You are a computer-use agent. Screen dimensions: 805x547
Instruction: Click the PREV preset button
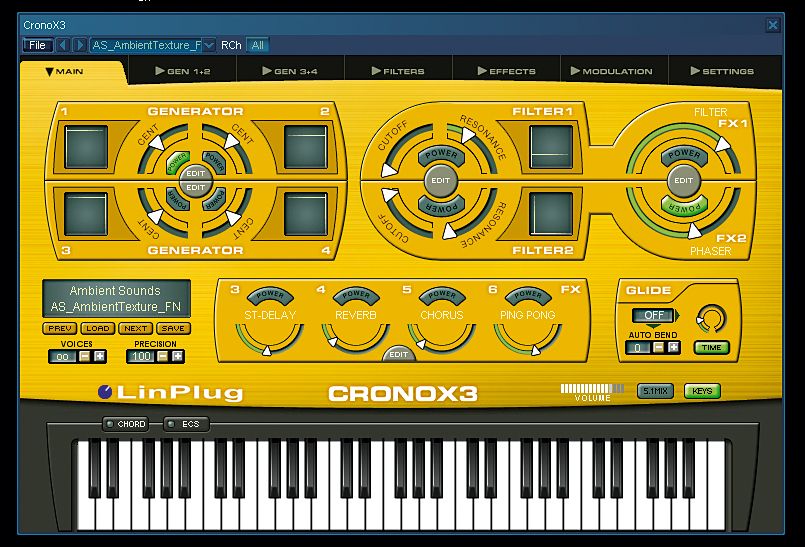[60, 328]
